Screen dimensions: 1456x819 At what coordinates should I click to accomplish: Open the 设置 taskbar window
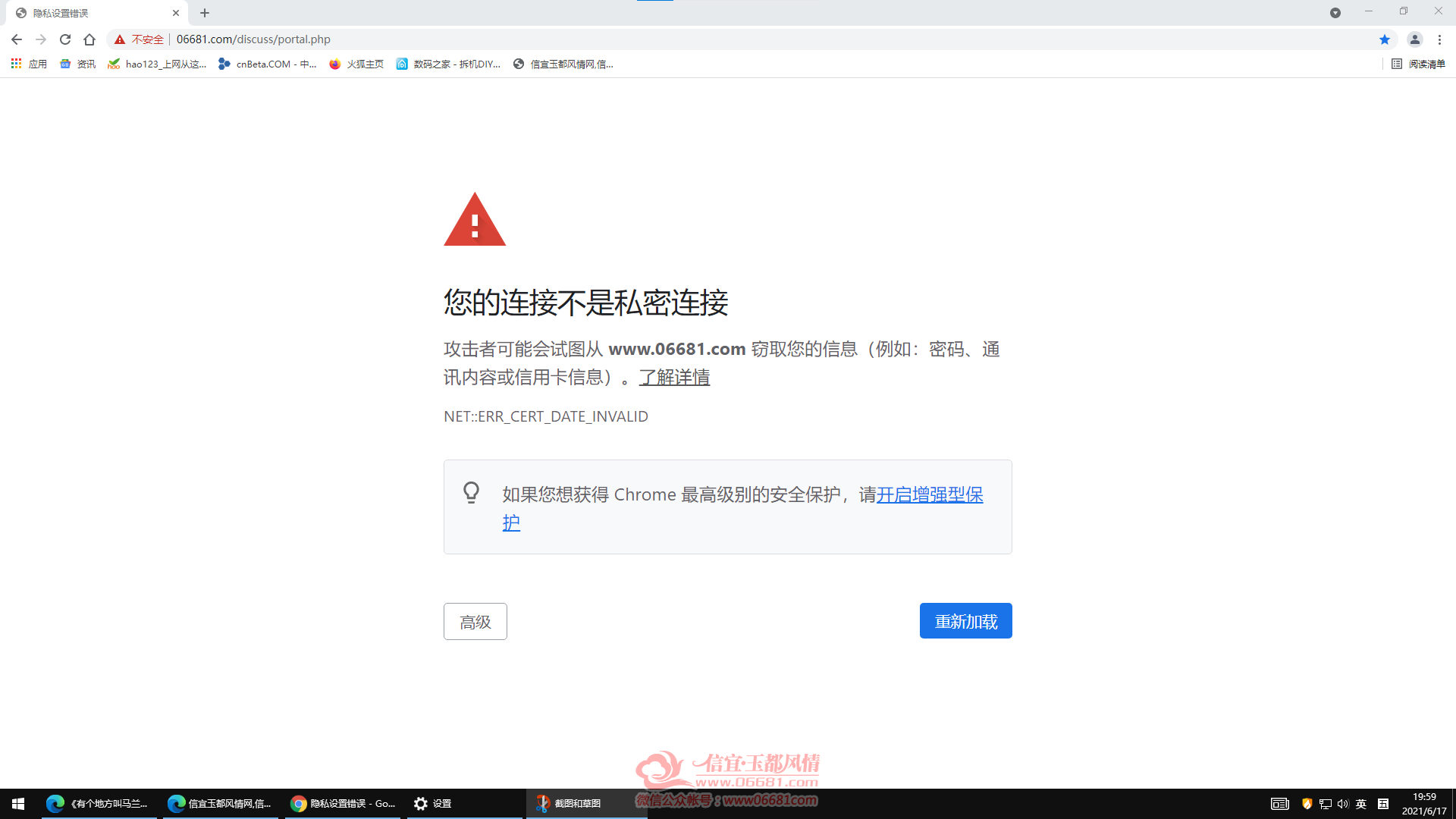tap(464, 804)
